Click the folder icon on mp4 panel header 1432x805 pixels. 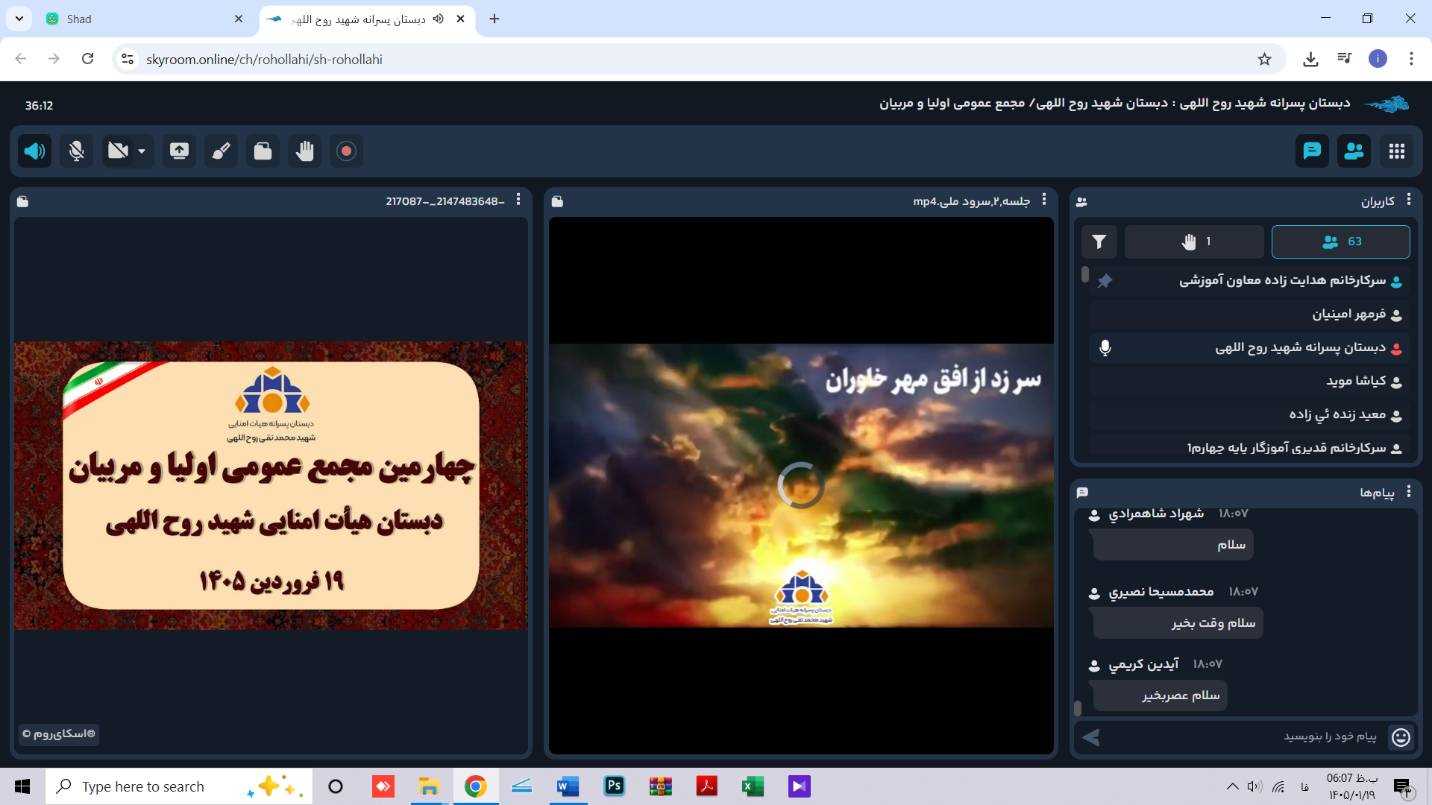[557, 201]
